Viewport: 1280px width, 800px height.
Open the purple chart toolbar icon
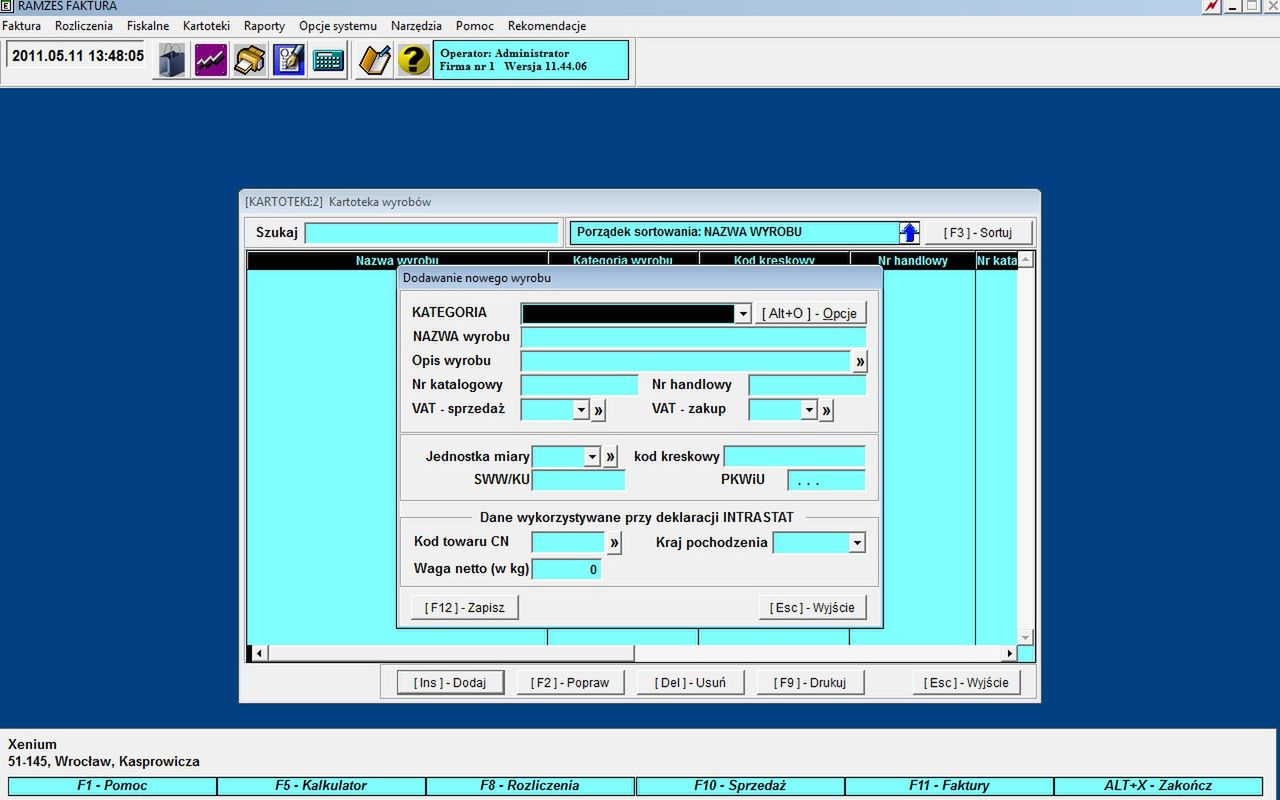tap(211, 60)
